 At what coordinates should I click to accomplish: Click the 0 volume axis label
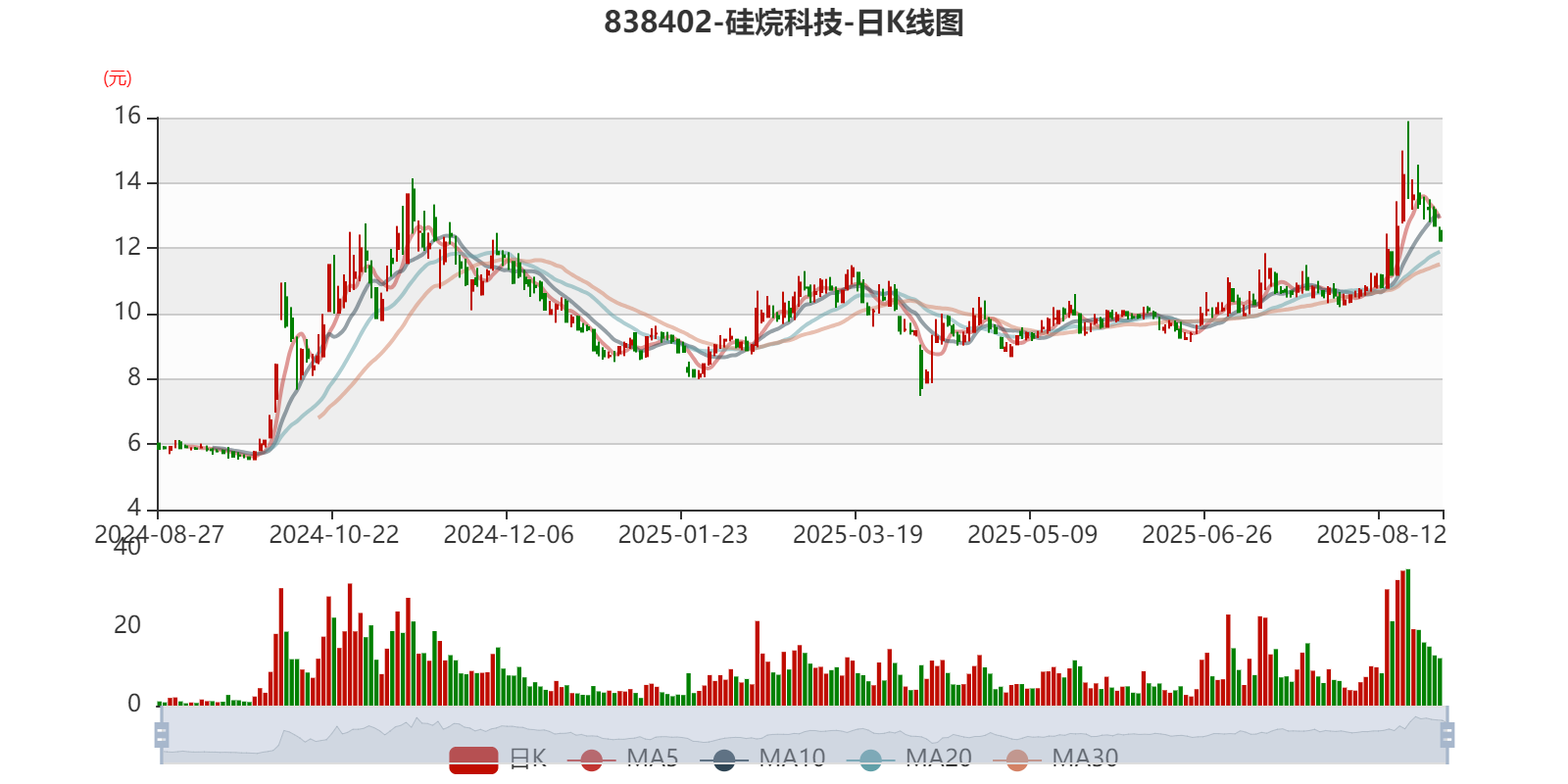tap(134, 704)
